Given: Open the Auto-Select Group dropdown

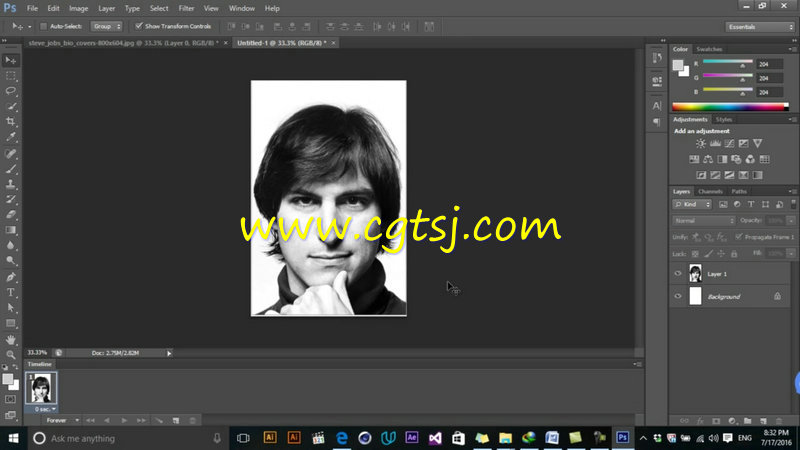Looking at the screenshot, I should [107, 26].
